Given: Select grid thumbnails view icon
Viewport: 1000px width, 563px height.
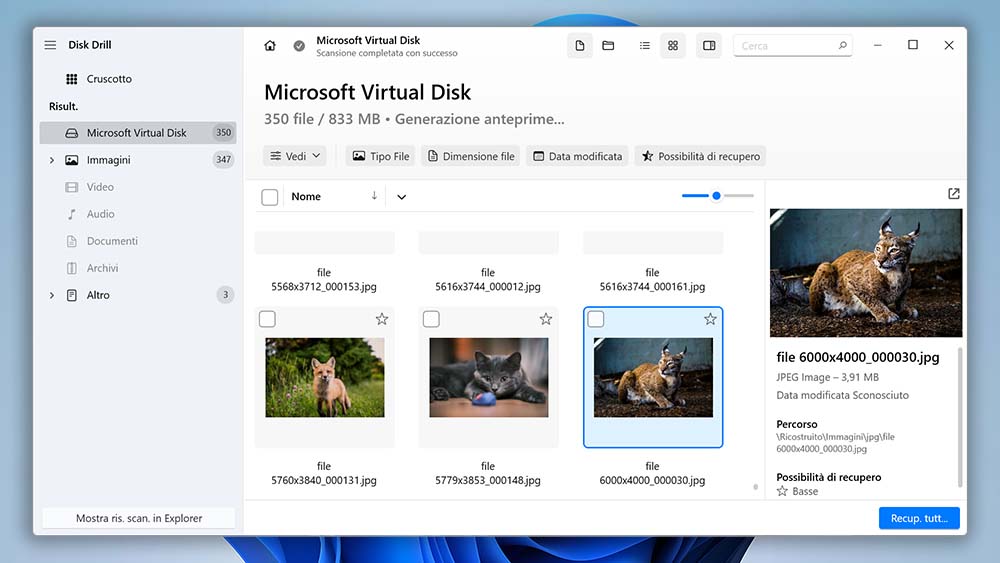Looking at the screenshot, I should (673, 45).
